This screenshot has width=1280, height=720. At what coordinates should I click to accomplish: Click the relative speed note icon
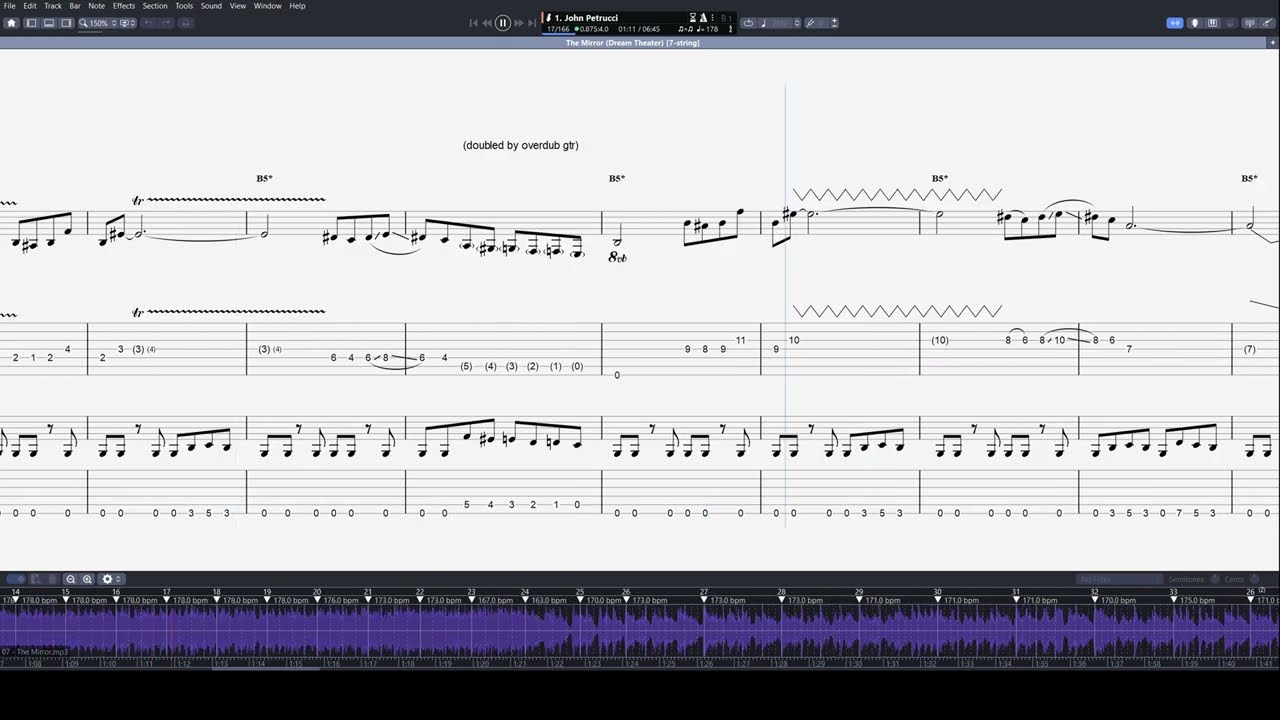[763, 23]
